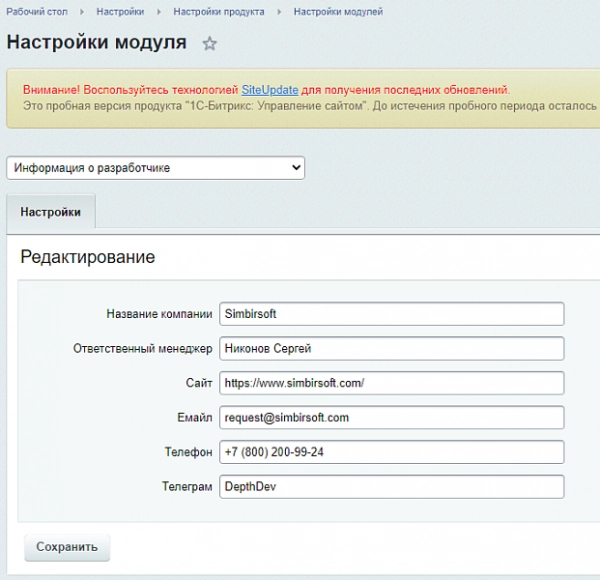This screenshot has height=580, width=600.
Task: Click the 'Сохранить' button
Action: pos(67,547)
